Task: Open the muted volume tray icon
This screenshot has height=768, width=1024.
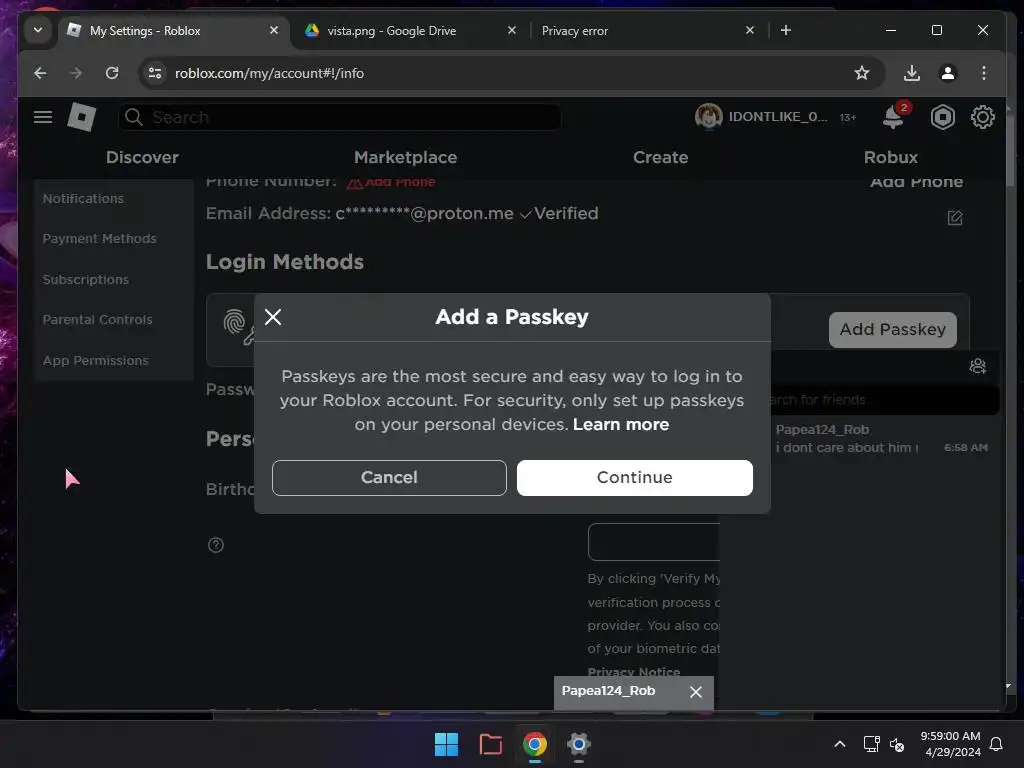Action: pyautogui.click(x=897, y=744)
